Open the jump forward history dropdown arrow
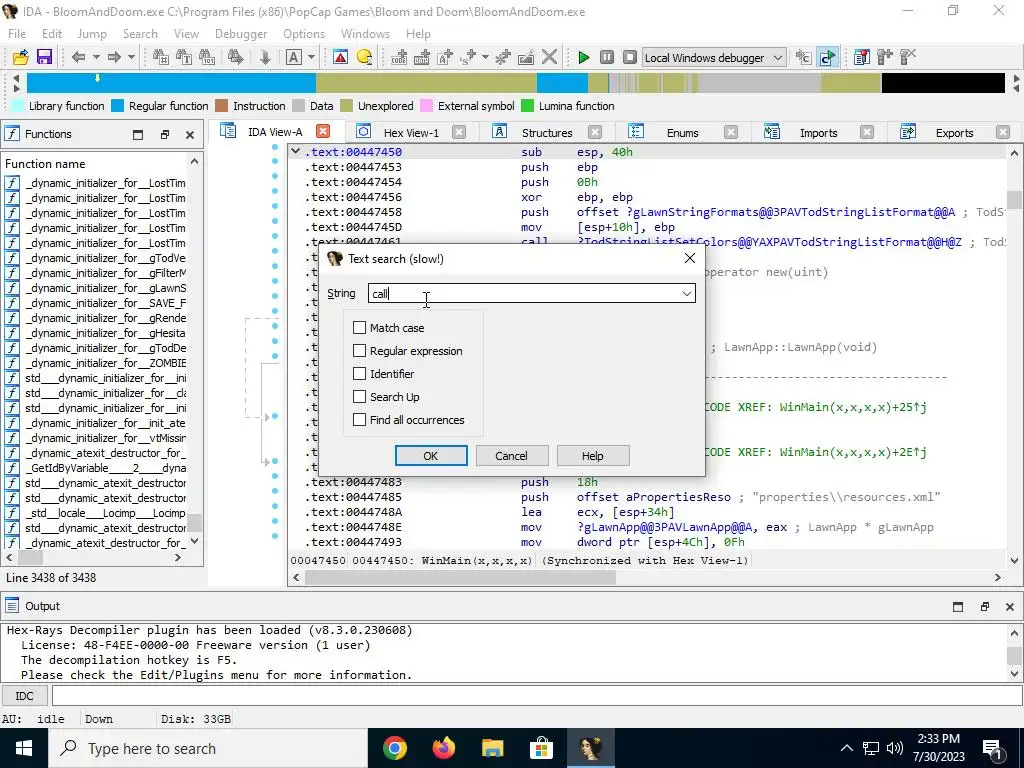 (131, 57)
